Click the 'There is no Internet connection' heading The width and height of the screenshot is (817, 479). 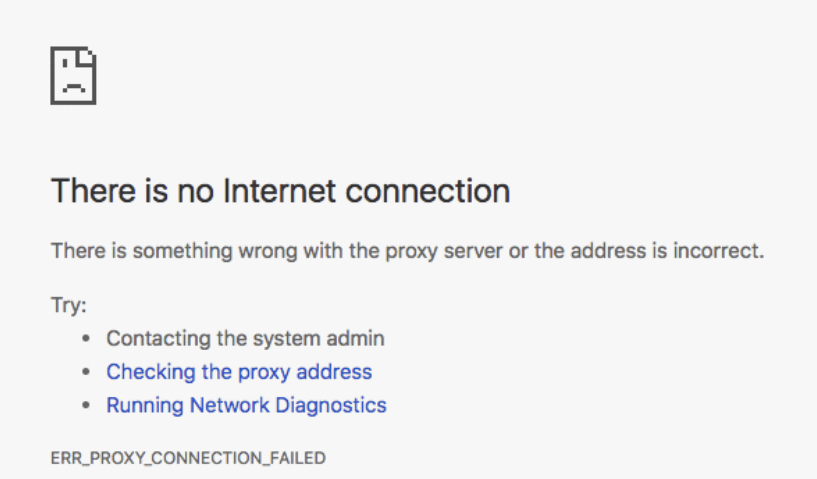click(280, 190)
